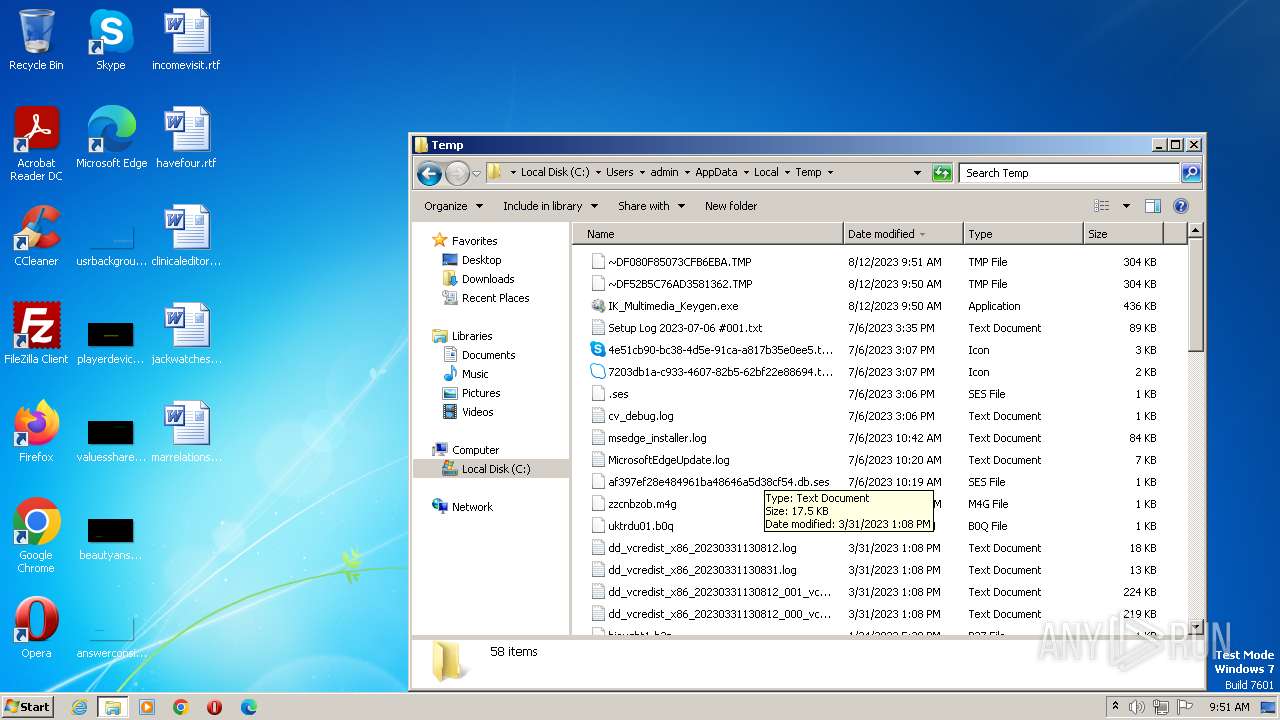Image resolution: width=1280 pixels, height=720 pixels.
Task: Launch Firefox desktop shortcut
Action: point(36,432)
